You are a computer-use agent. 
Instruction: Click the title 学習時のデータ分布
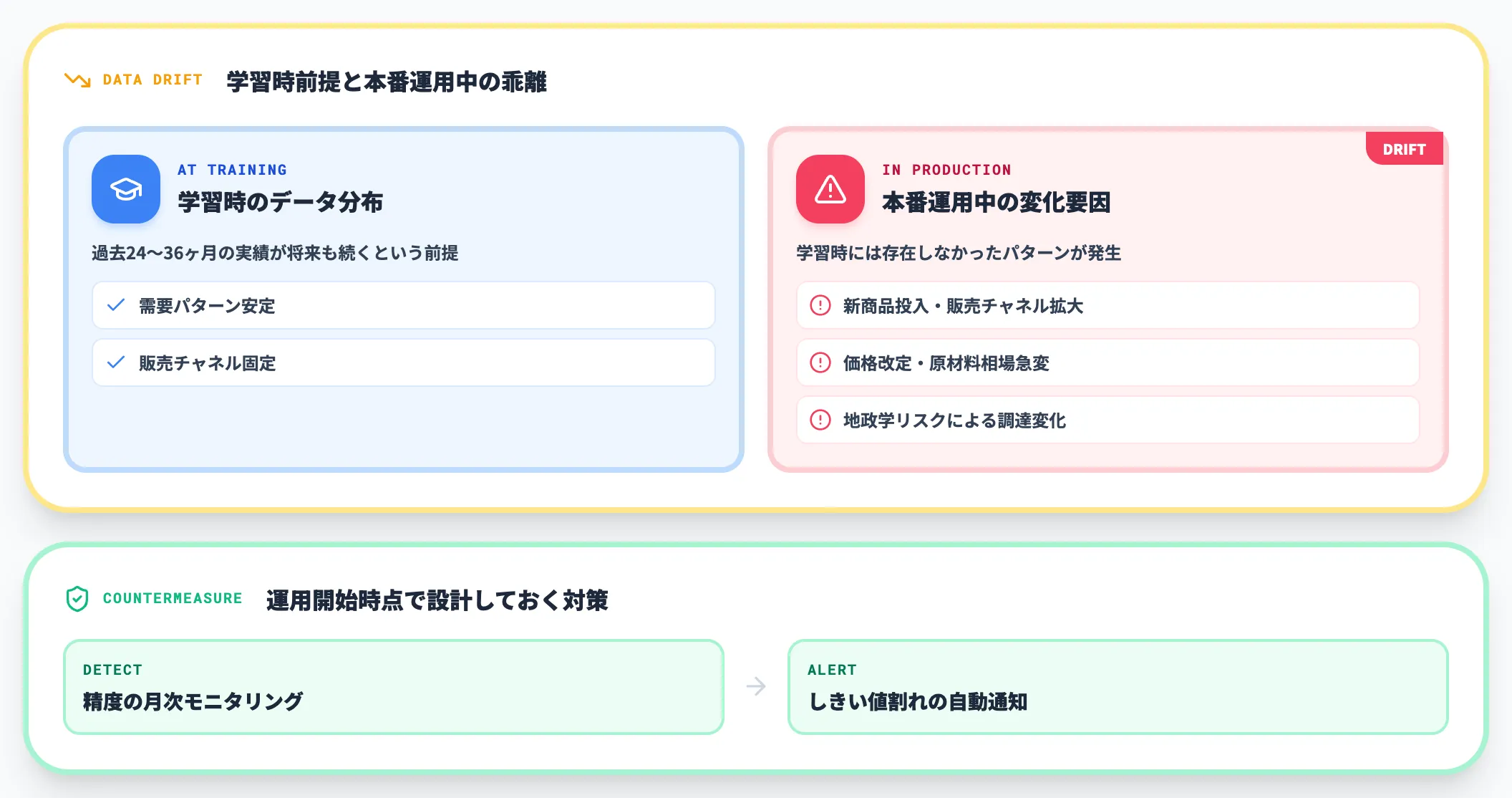pyautogui.click(x=281, y=202)
